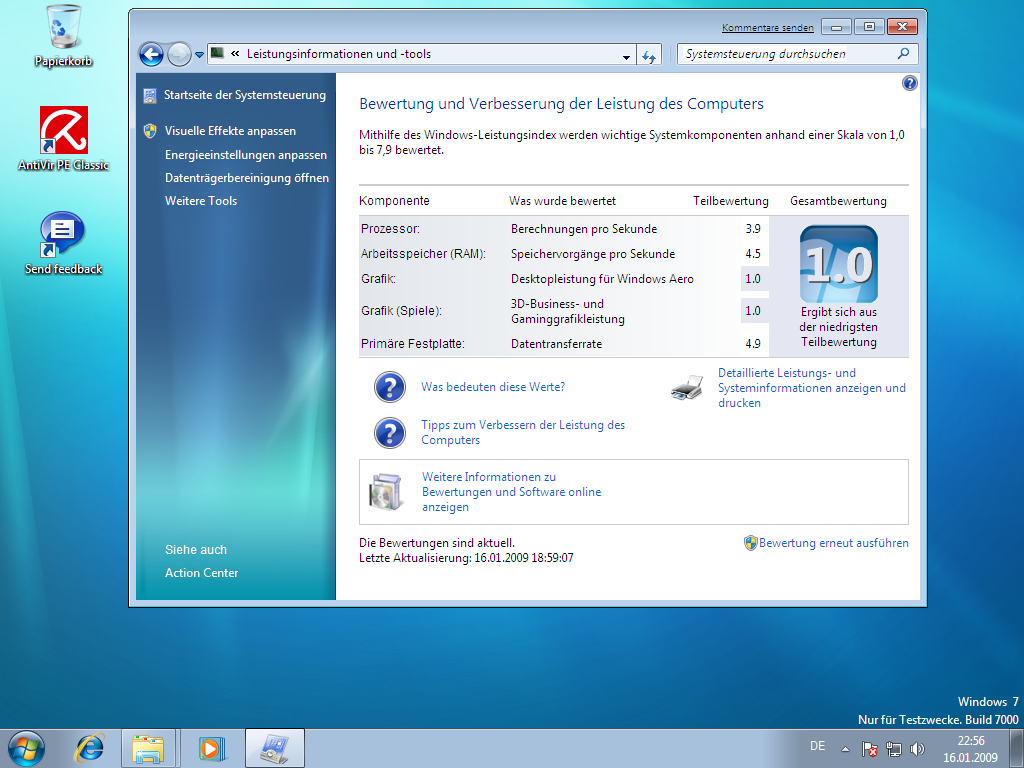Show hidden system tray icons
Screen dimensions: 1024x768
click(845, 748)
